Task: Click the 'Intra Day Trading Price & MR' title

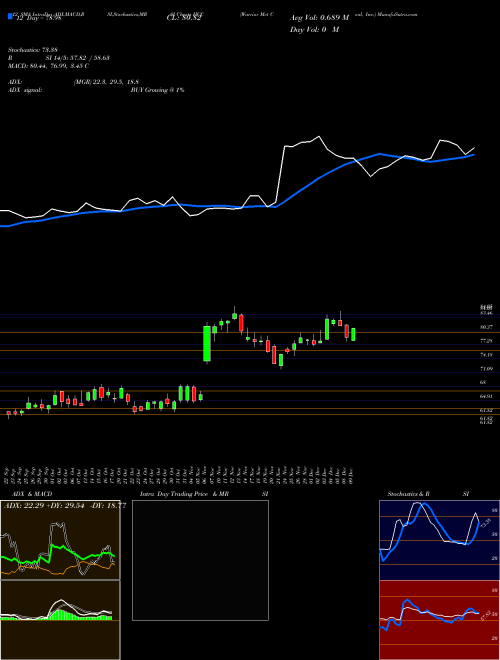Action: [184, 494]
